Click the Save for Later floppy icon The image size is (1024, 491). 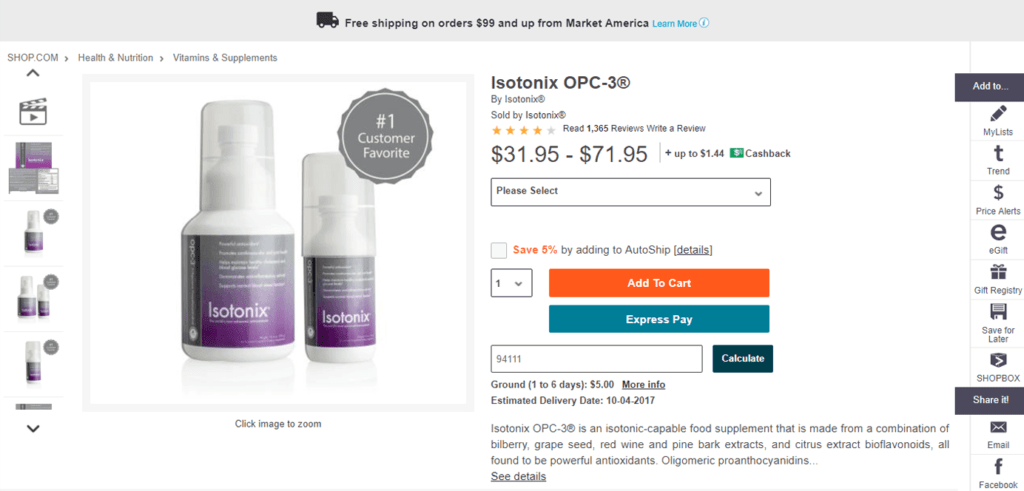click(998, 310)
